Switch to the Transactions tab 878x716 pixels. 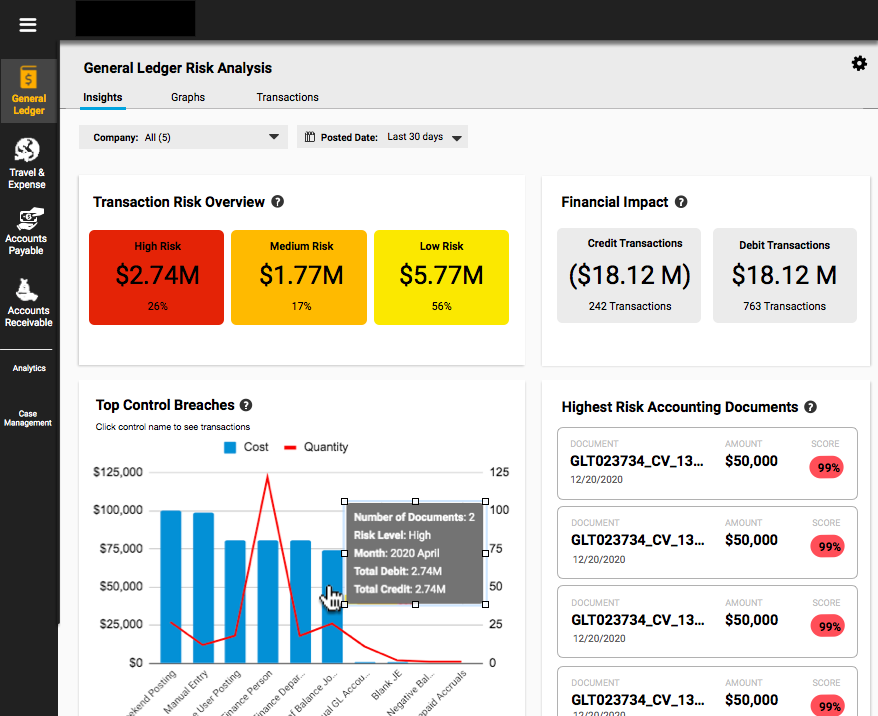click(287, 97)
